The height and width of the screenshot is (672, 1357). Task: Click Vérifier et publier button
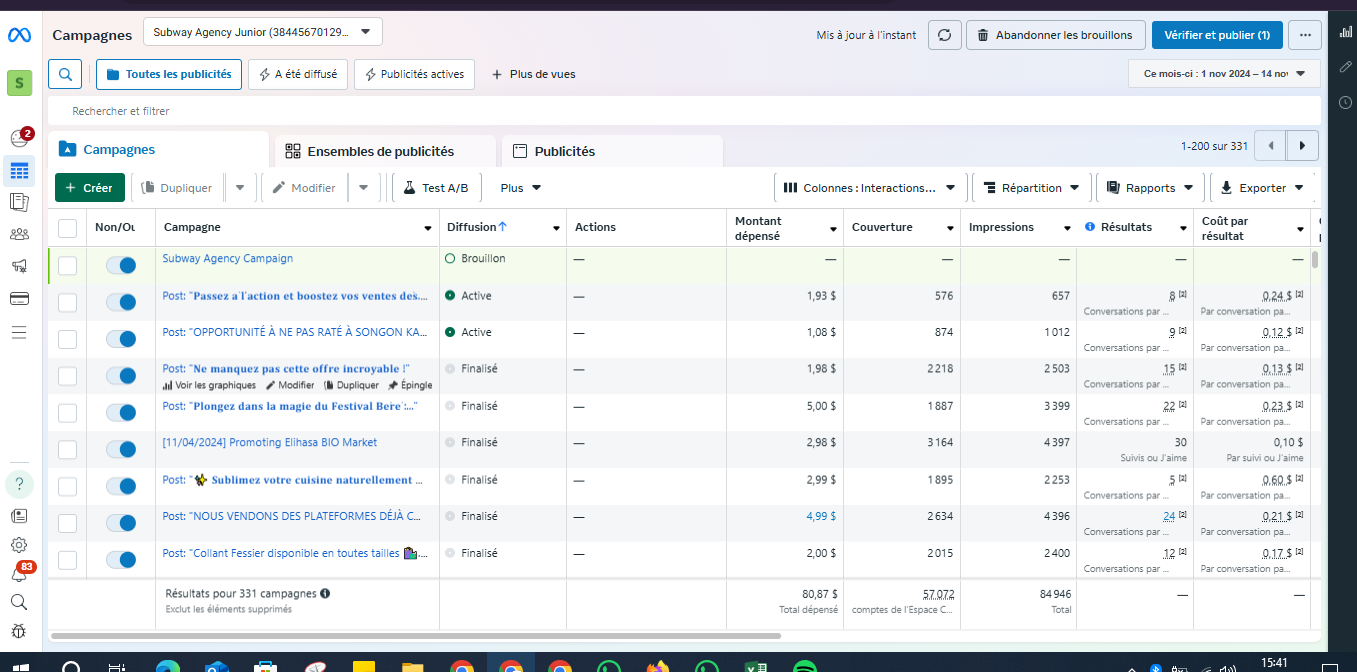(x=1216, y=35)
